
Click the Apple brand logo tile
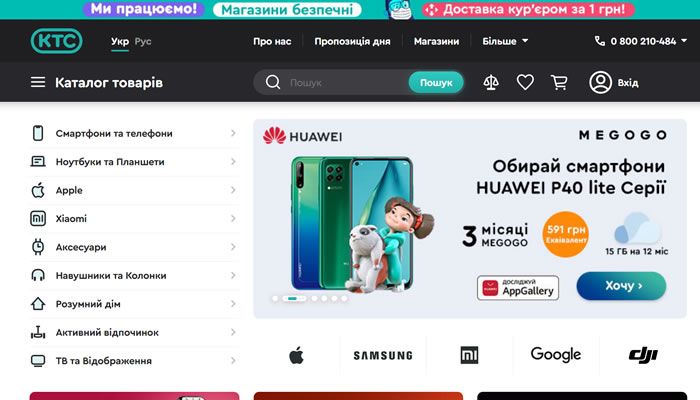tap(296, 355)
